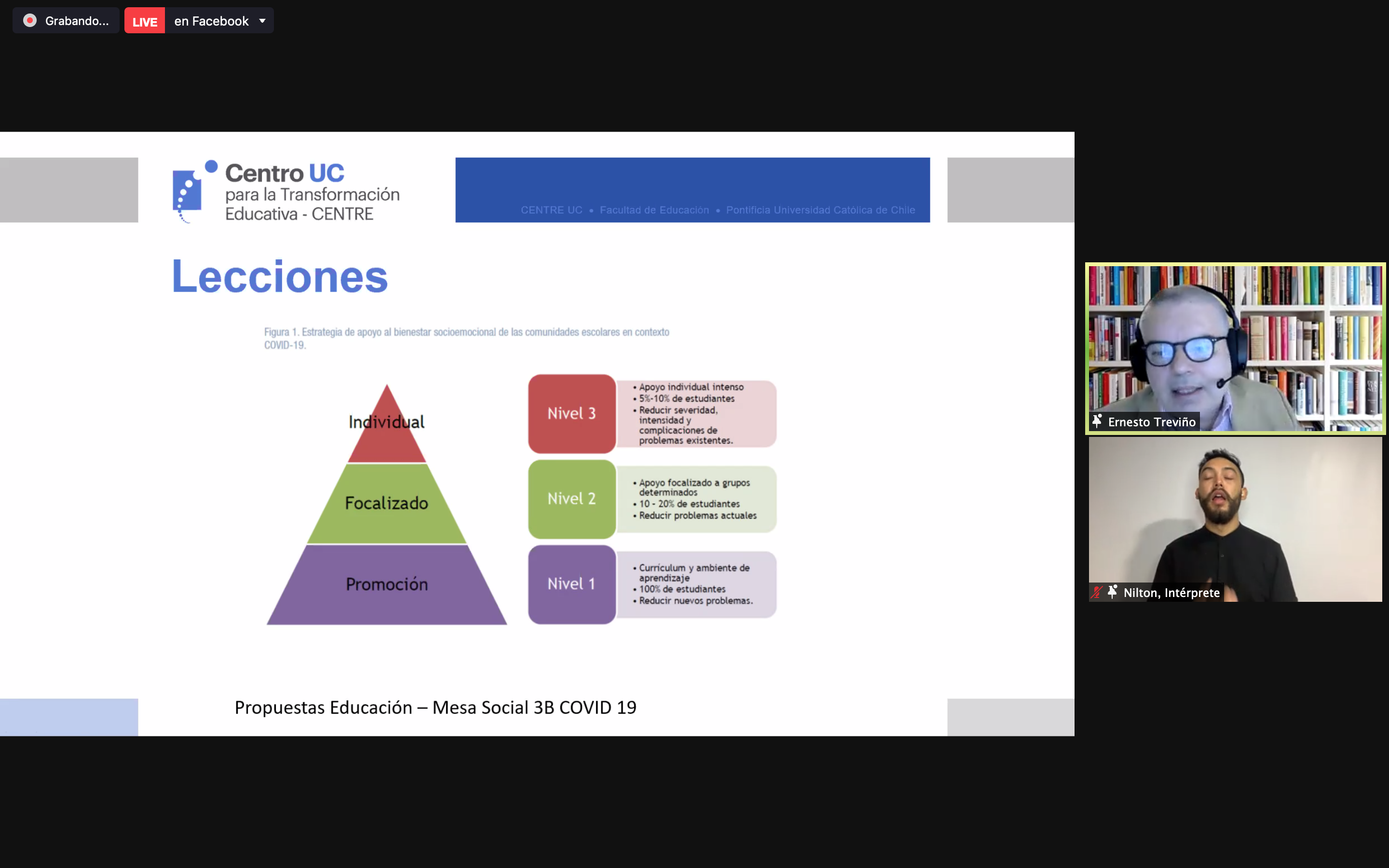Screen dimensions: 1389x868
Task: Click the Focalizado pyramid section
Action: (387, 503)
